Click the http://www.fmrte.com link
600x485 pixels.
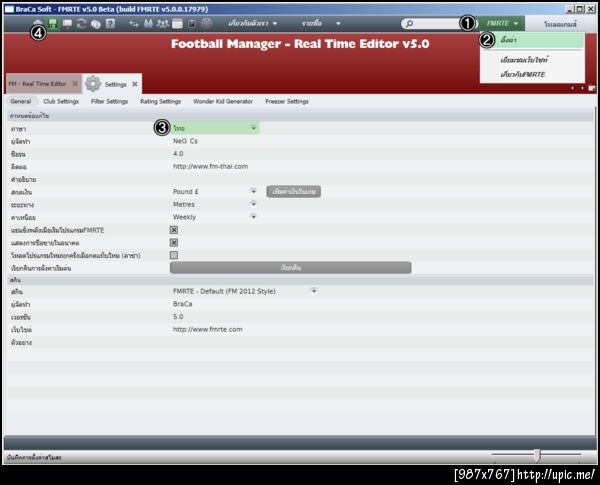pos(208,330)
